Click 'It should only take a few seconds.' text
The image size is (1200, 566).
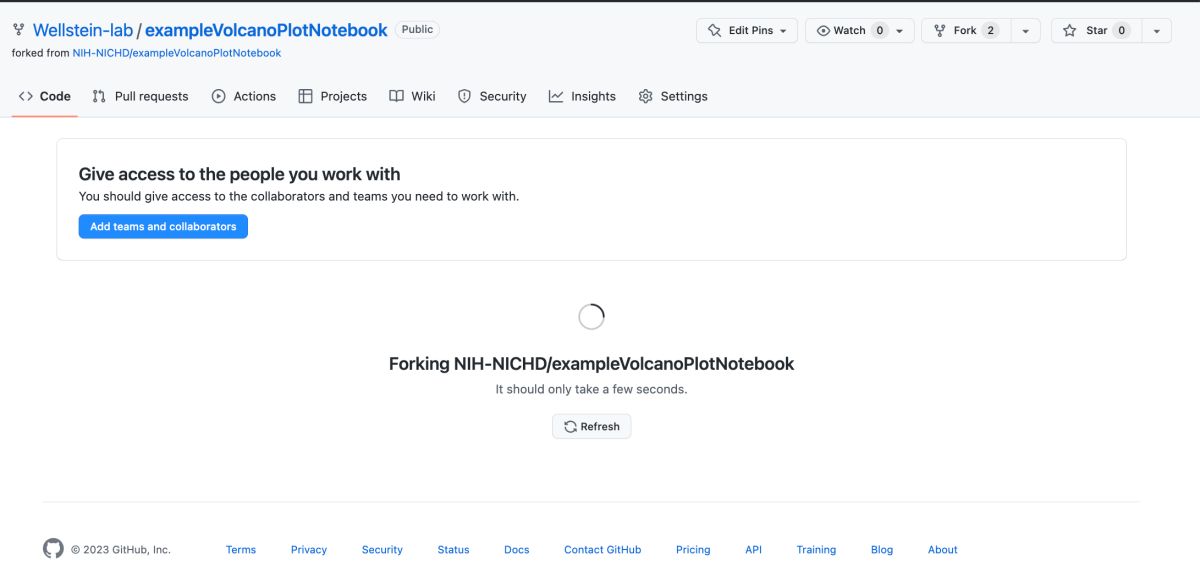click(x=592, y=389)
